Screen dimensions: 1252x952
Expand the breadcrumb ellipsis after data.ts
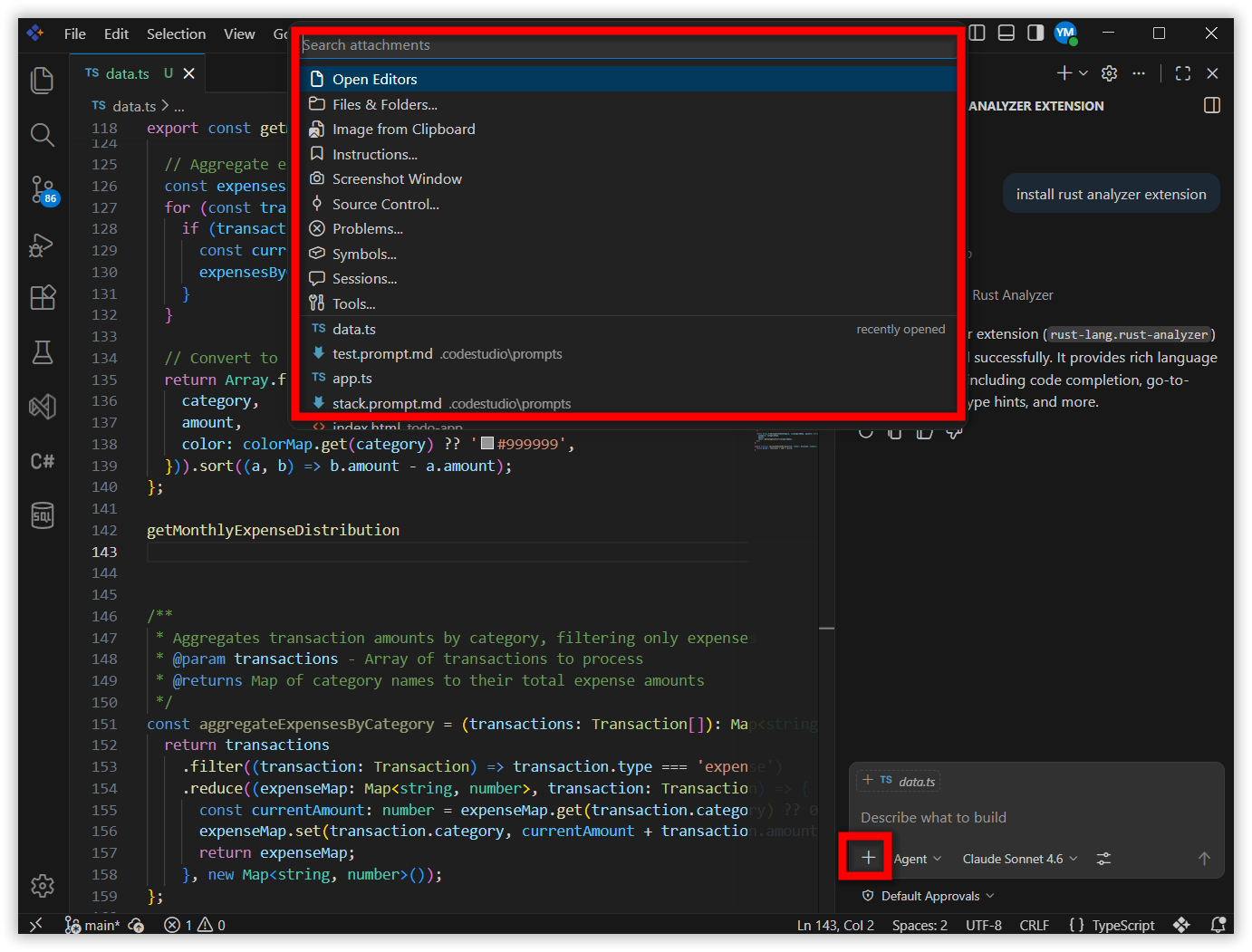(179, 107)
